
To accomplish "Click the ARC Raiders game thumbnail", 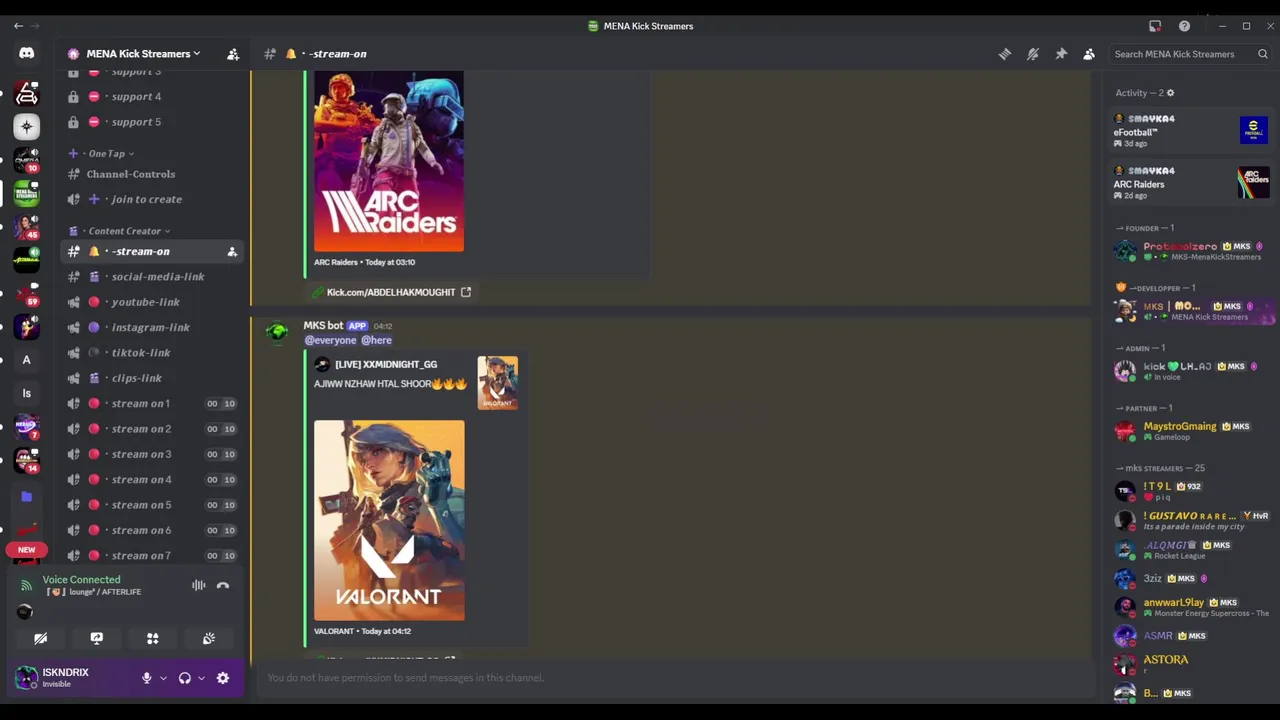I will (389, 161).
